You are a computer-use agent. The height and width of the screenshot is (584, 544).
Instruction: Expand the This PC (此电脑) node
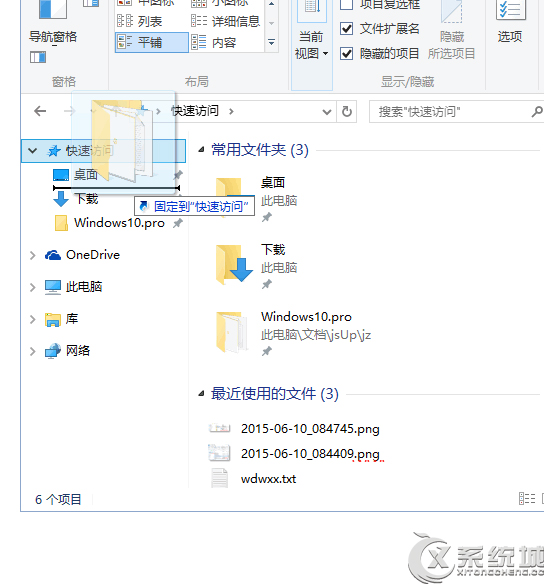pyautogui.click(x=32, y=287)
